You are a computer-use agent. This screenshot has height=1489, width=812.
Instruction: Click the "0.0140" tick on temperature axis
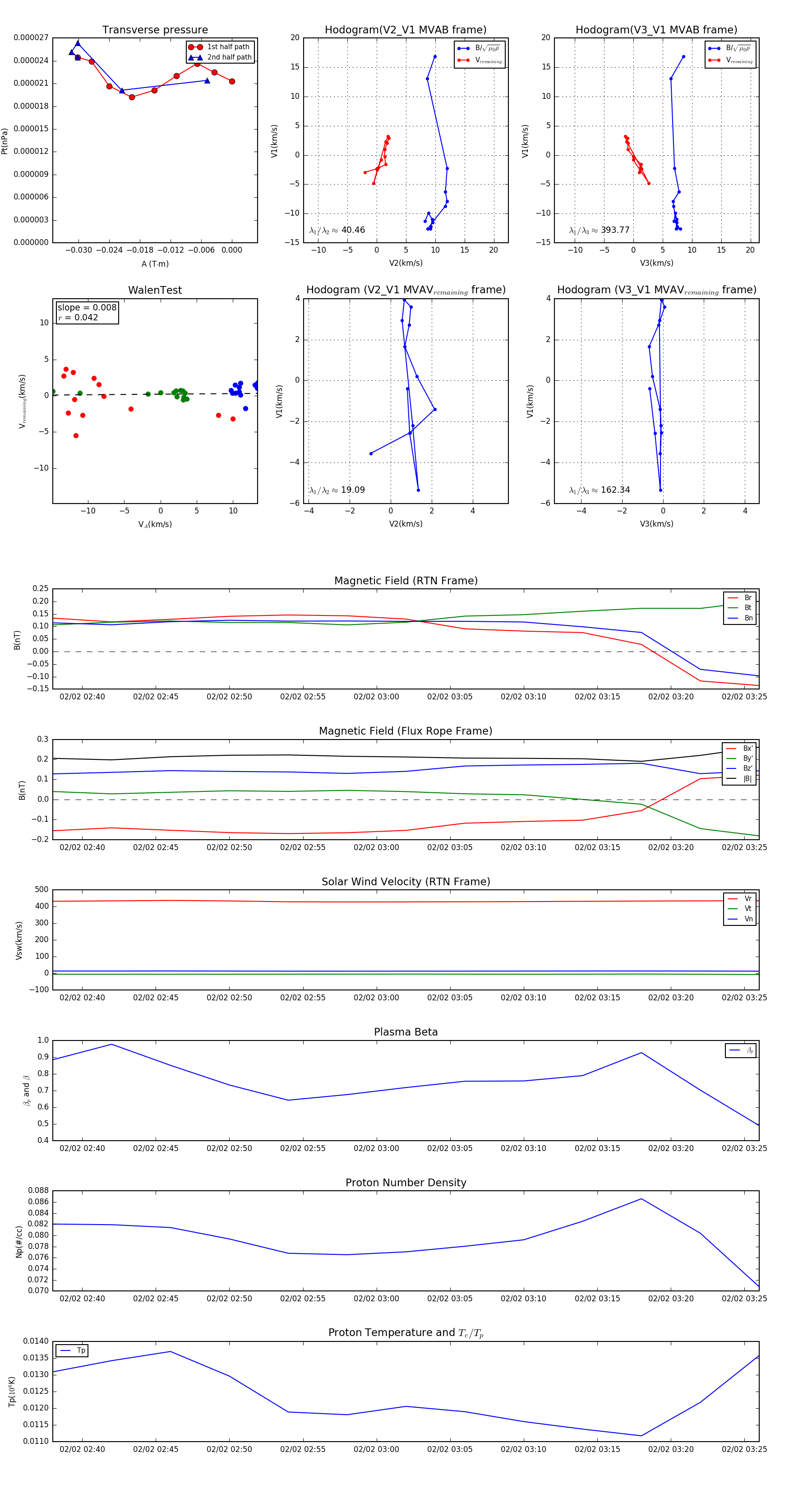tap(36, 1341)
